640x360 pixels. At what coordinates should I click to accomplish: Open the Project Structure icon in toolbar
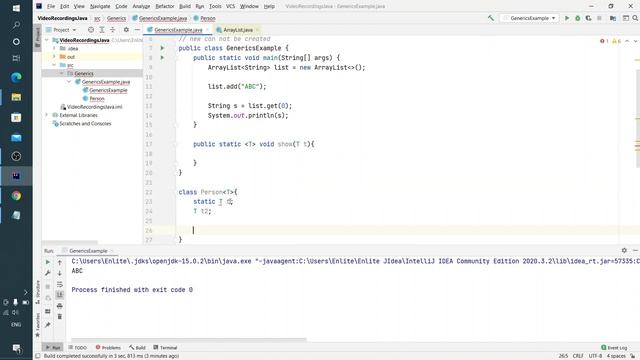click(613, 18)
